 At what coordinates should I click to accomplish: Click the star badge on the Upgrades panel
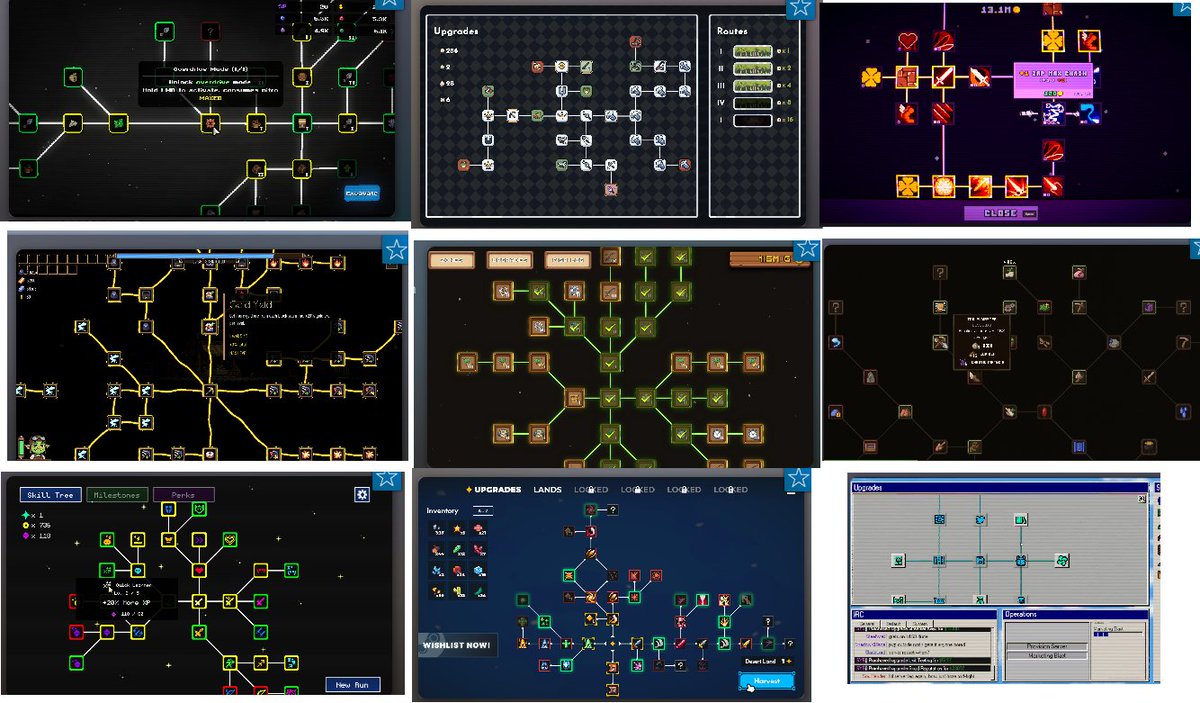(799, 9)
